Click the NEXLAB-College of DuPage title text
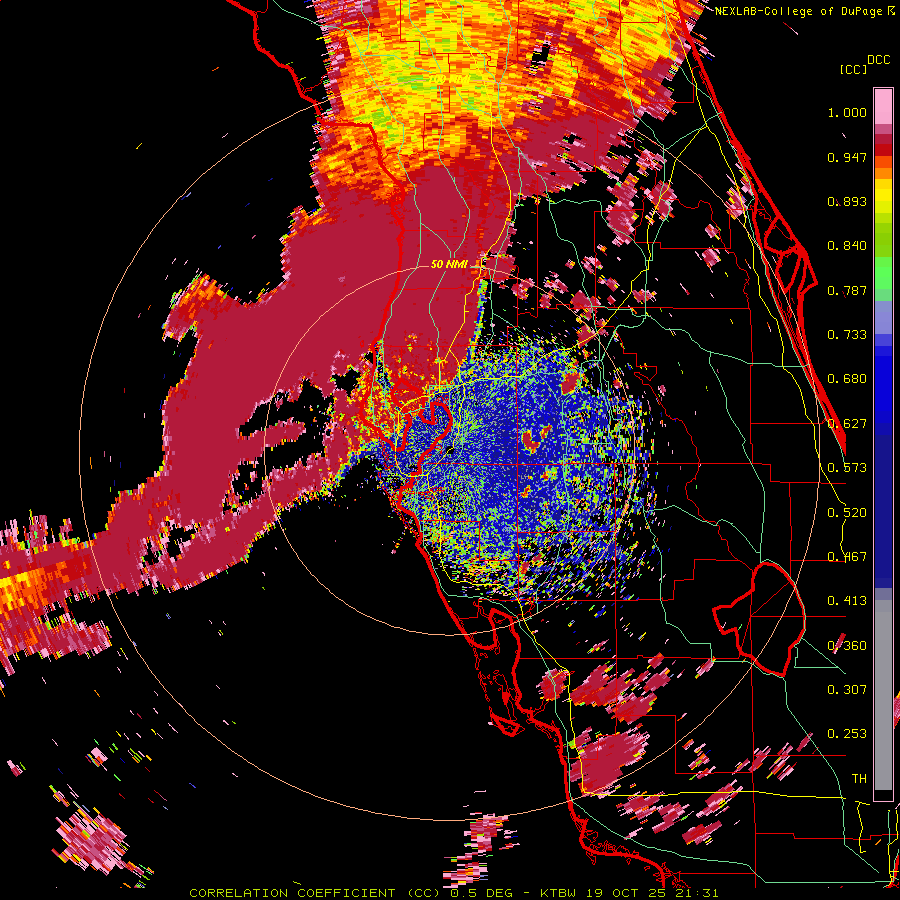 [801, 11]
